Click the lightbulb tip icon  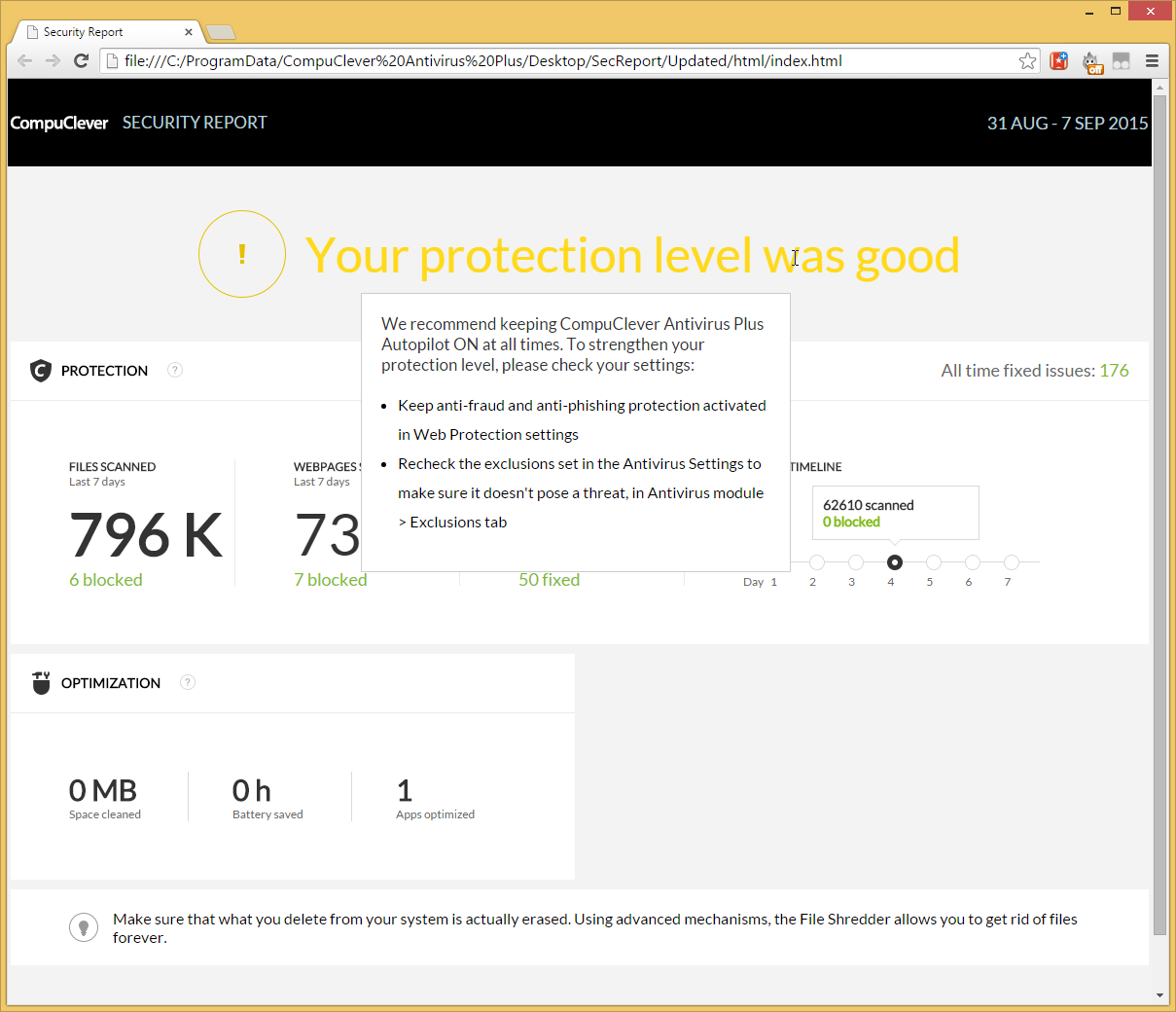pyautogui.click(x=84, y=927)
